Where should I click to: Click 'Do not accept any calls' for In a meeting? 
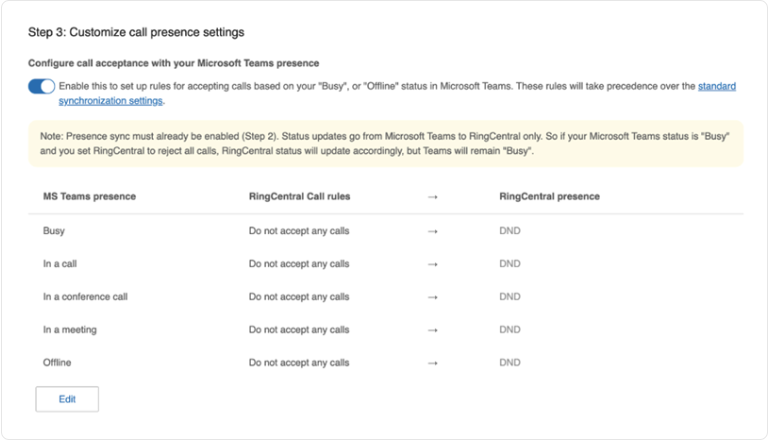[299, 330]
